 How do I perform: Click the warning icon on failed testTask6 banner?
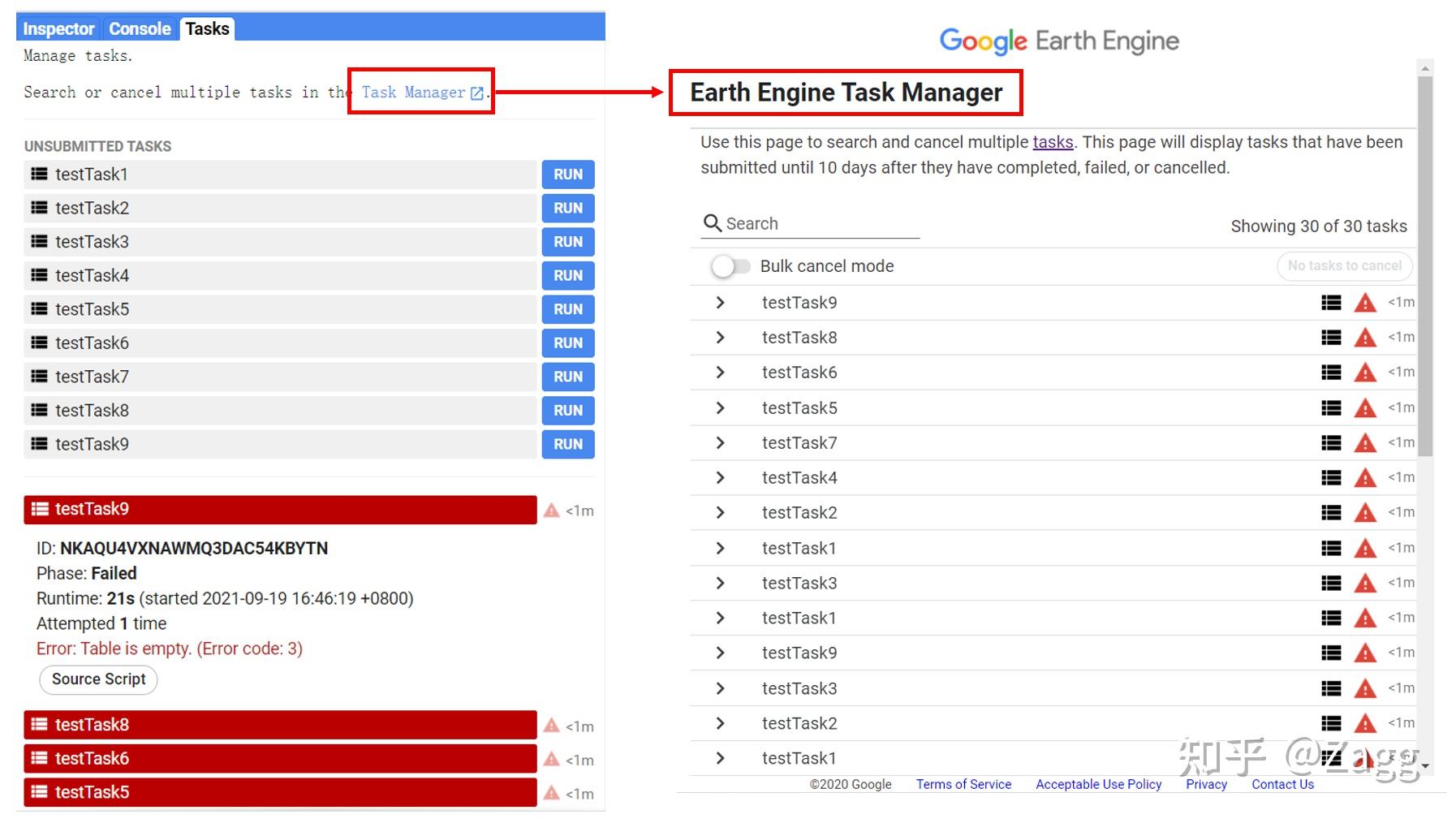point(552,759)
